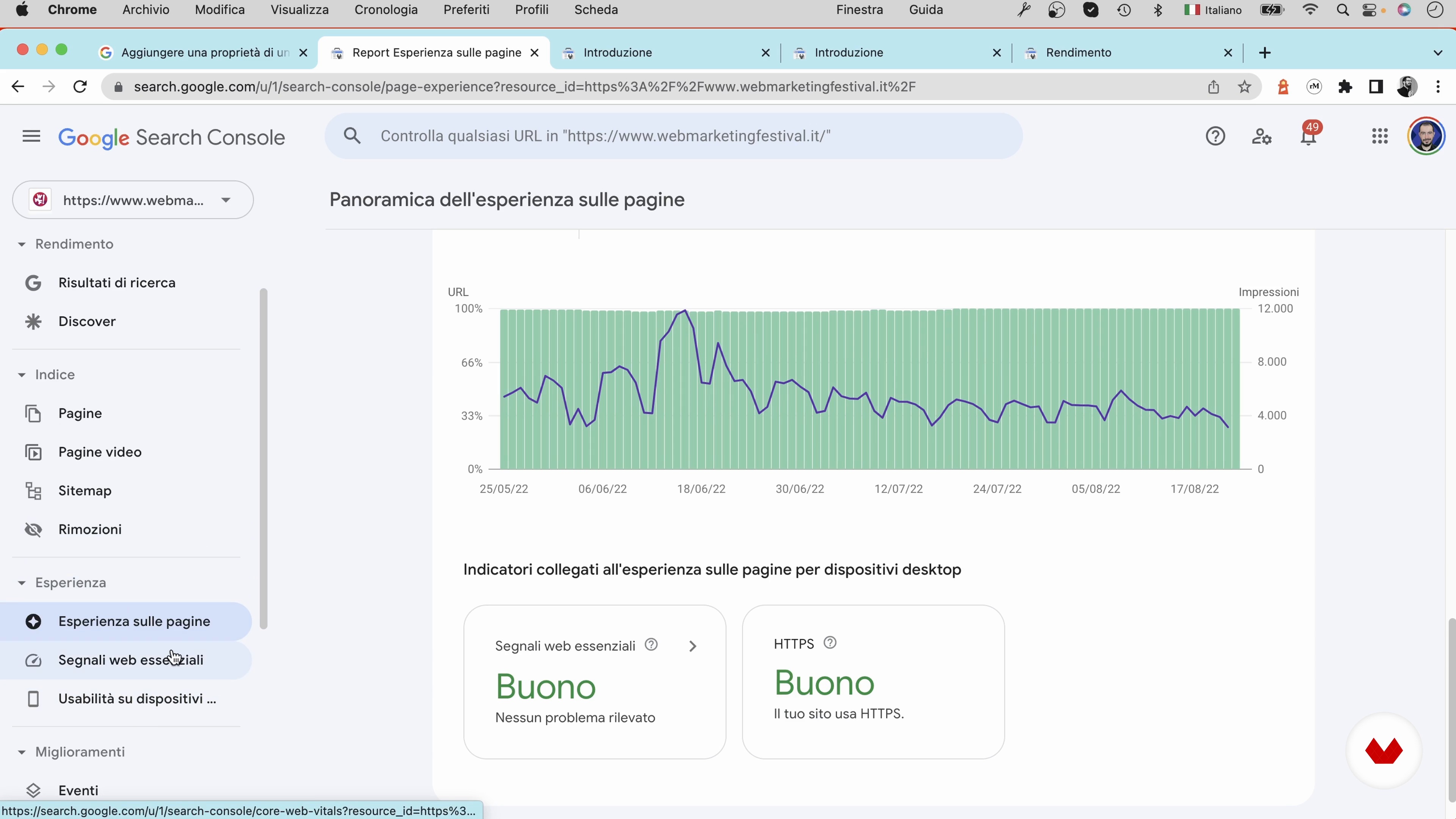
Task: Open the Help question mark icon
Action: pos(1215,136)
